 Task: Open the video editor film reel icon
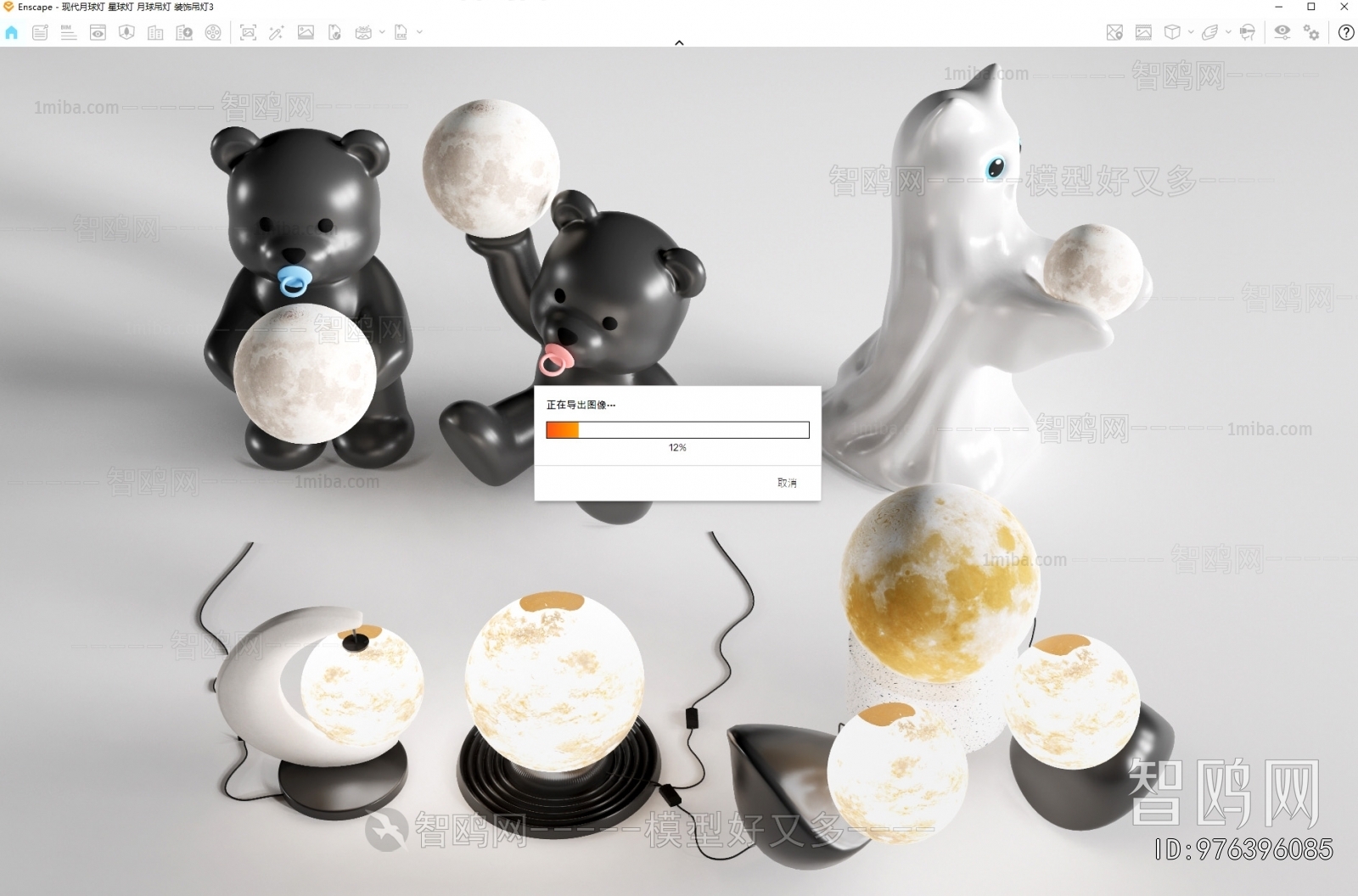tap(213, 33)
